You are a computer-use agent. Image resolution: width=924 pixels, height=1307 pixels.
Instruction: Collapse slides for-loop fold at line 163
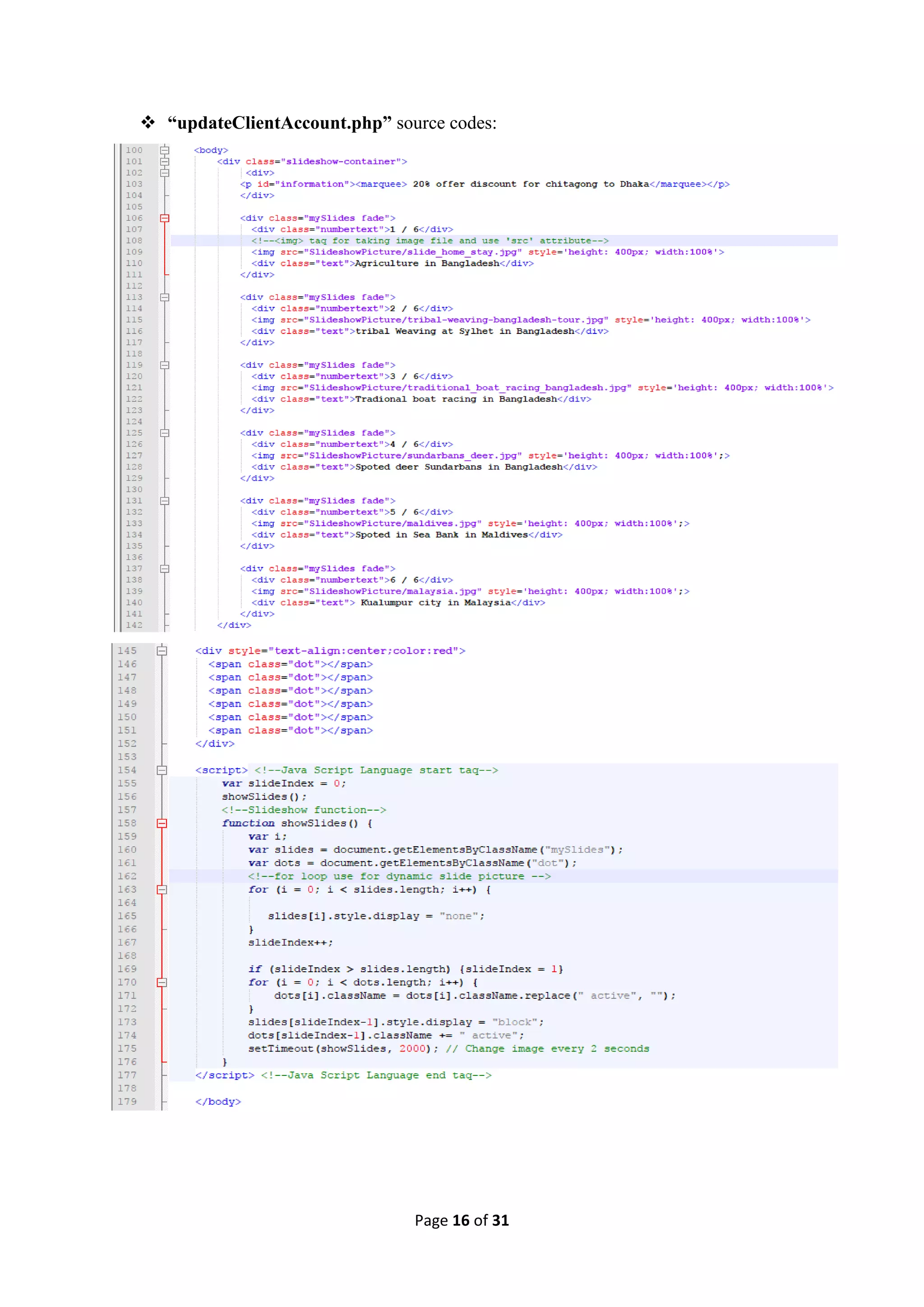coord(162,890)
